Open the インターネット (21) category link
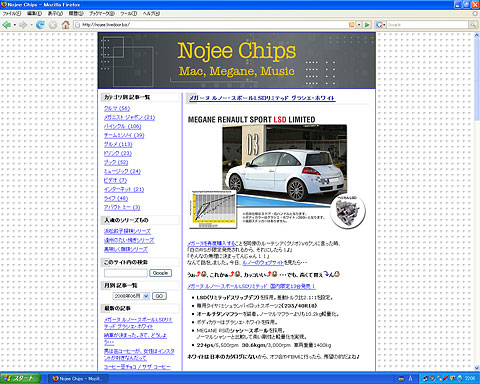This screenshot has height=384, width=480. pos(124,189)
